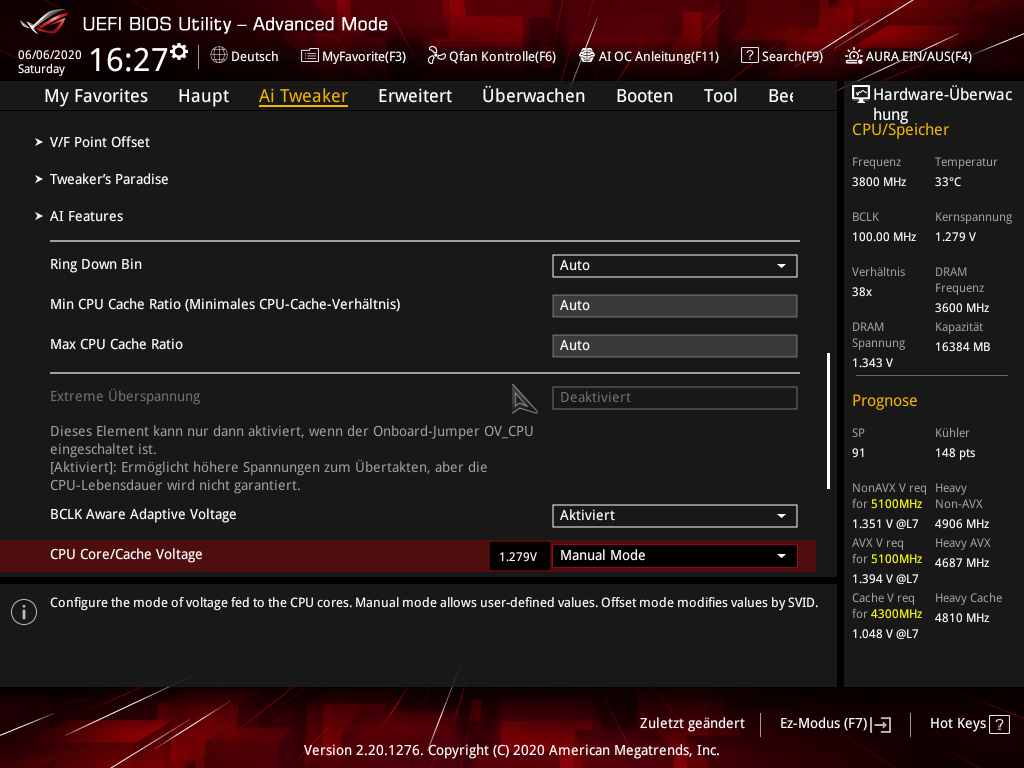Click Search(F9) label
Viewport: 1024px width, 768px height.
coord(792,56)
